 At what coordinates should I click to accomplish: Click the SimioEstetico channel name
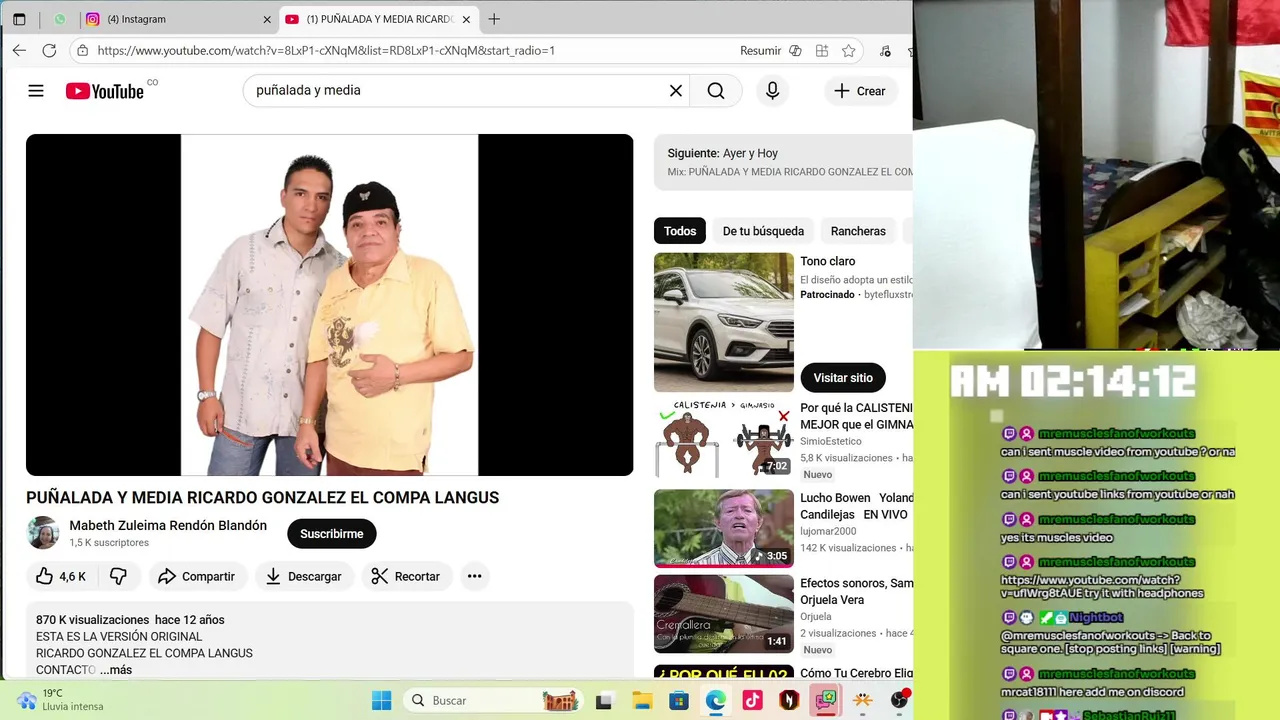831,441
